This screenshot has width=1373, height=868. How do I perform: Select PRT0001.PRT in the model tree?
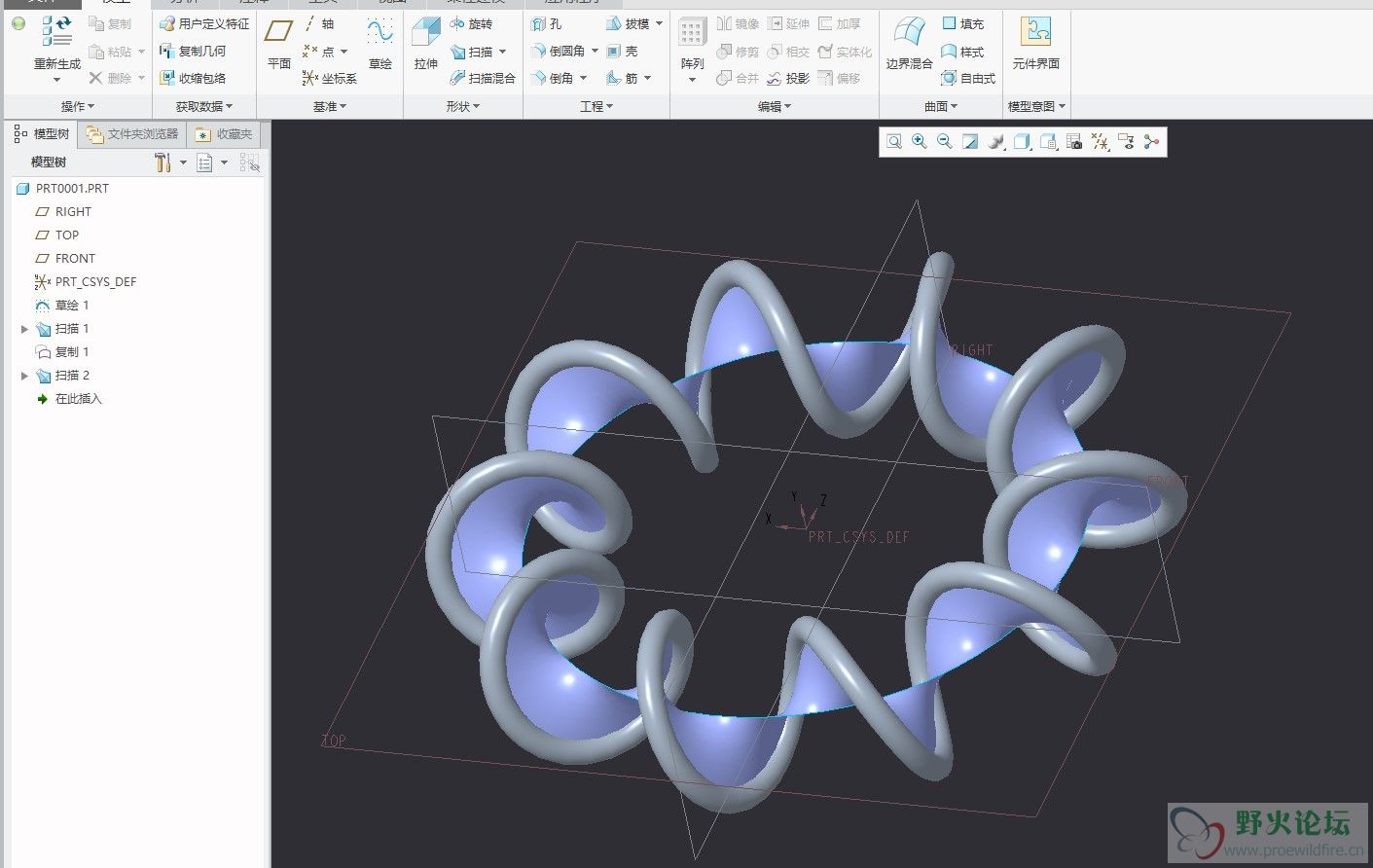coord(62,189)
